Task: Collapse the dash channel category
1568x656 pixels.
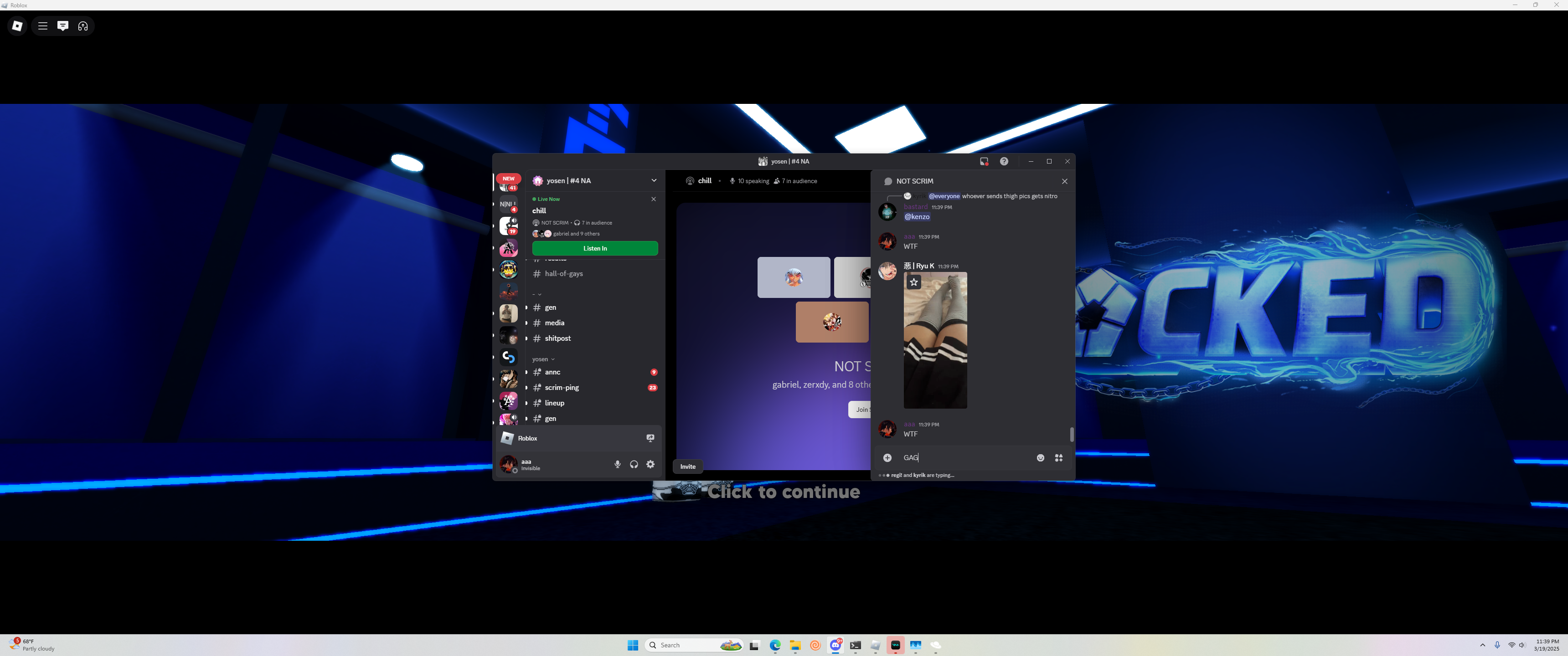Action: point(537,295)
